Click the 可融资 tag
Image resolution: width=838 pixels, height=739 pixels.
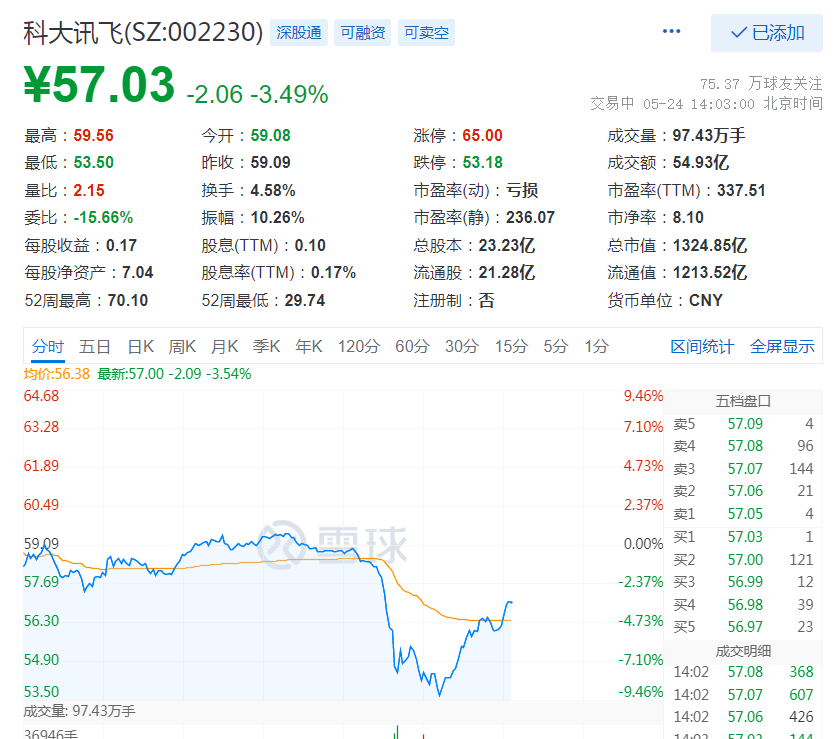pos(363,33)
